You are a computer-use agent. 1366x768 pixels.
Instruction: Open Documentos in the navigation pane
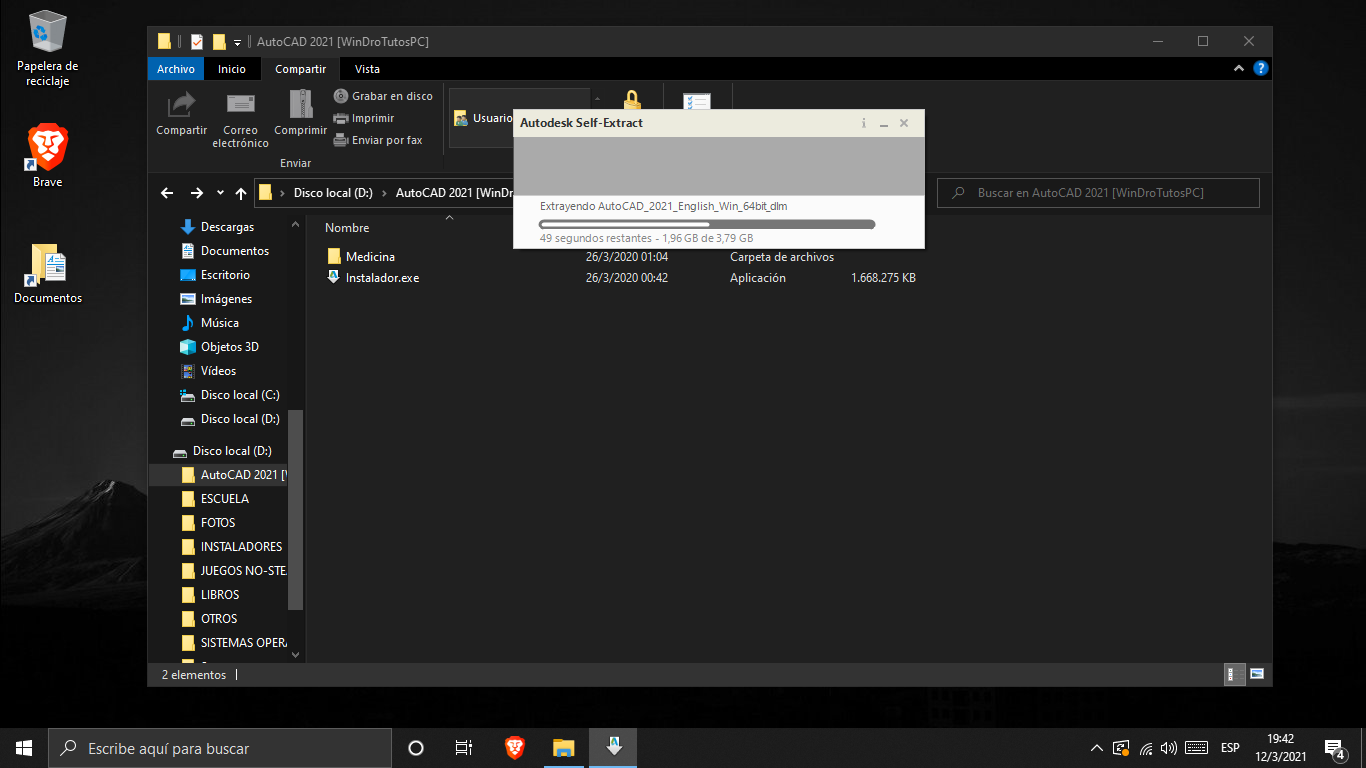pos(234,251)
